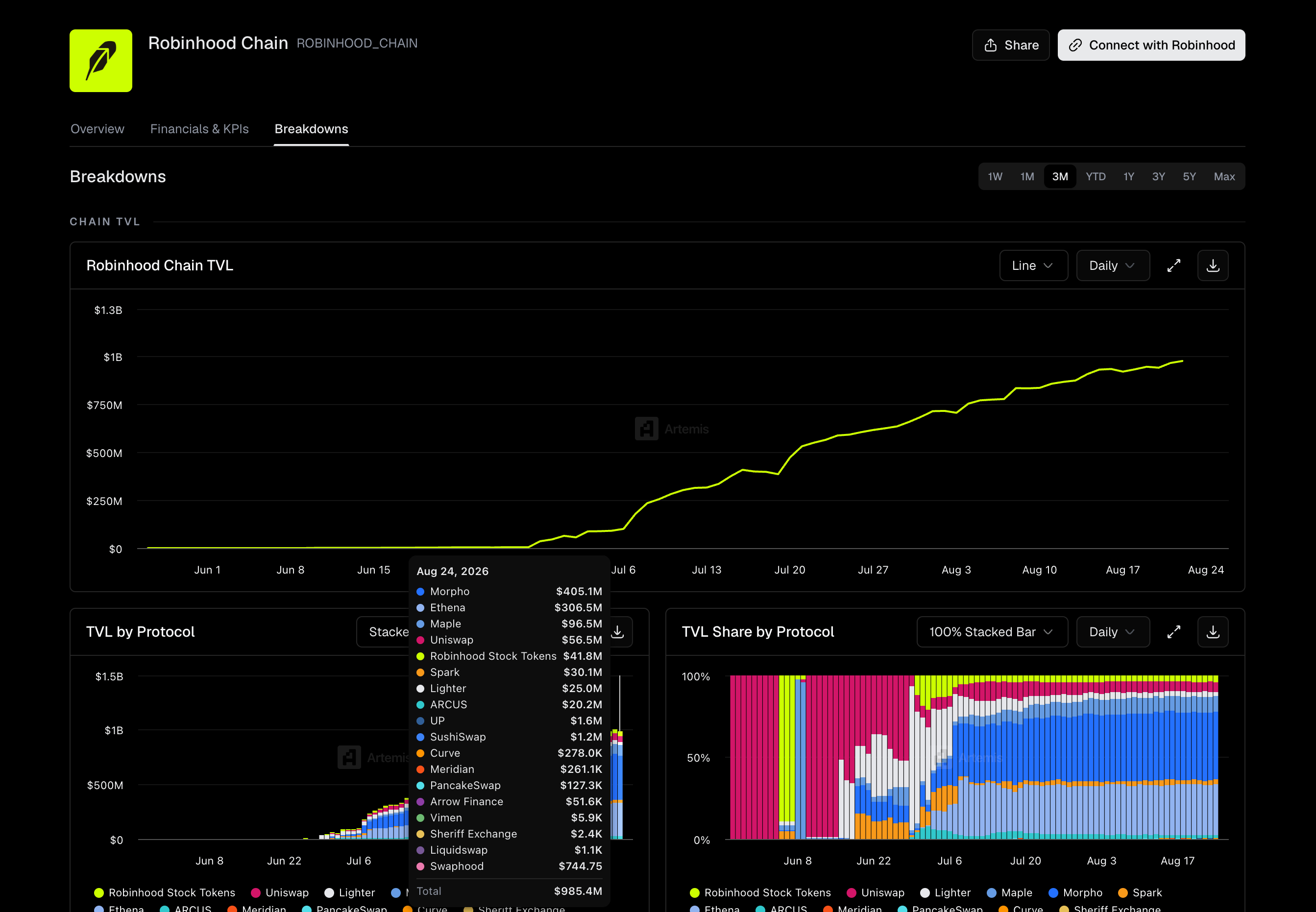Image resolution: width=1316 pixels, height=912 pixels.
Task: Click the Share button with upload icon
Action: click(x=1010, y=45)
